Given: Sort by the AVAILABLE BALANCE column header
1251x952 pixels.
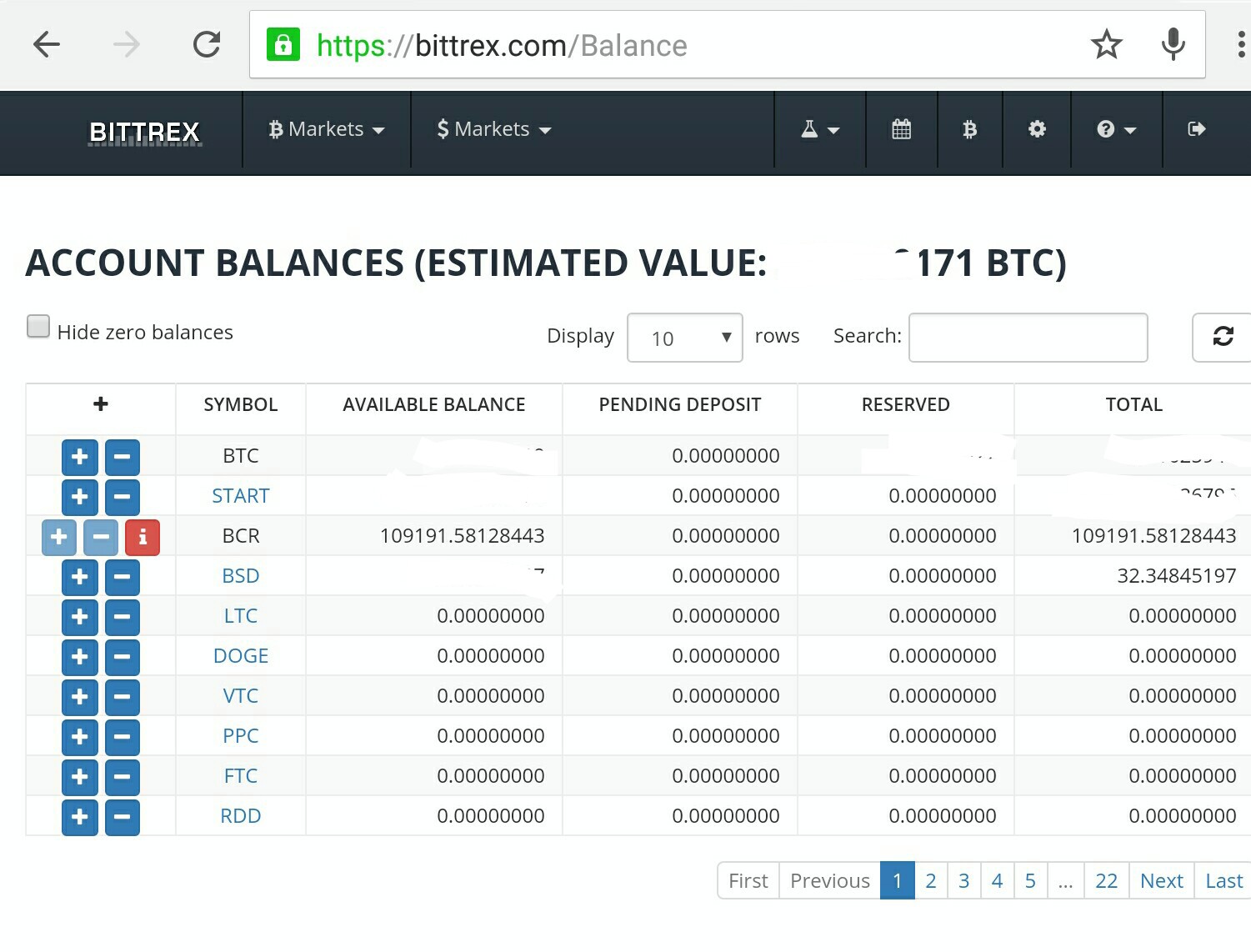Looking at the screenshot, I should point(434,404).
